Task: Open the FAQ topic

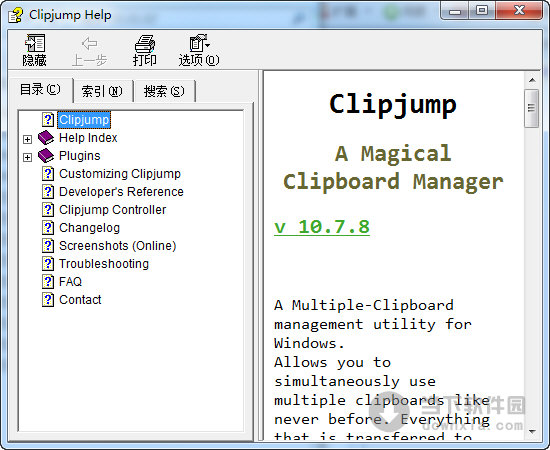Action: tap(71, 282)
